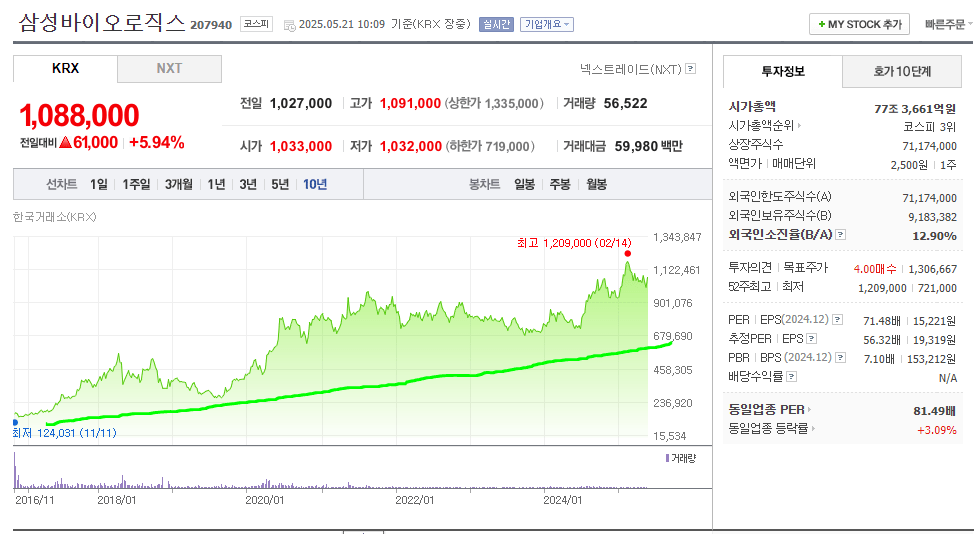
Task: Show the 1일 line chart
Action: [98, 185]
